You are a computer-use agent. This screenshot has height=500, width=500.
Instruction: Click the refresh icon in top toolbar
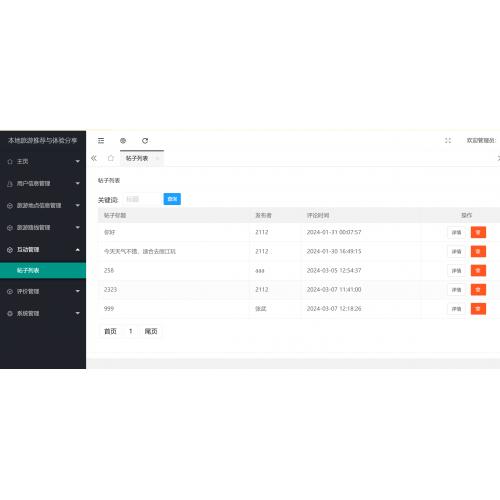point(145,141)
